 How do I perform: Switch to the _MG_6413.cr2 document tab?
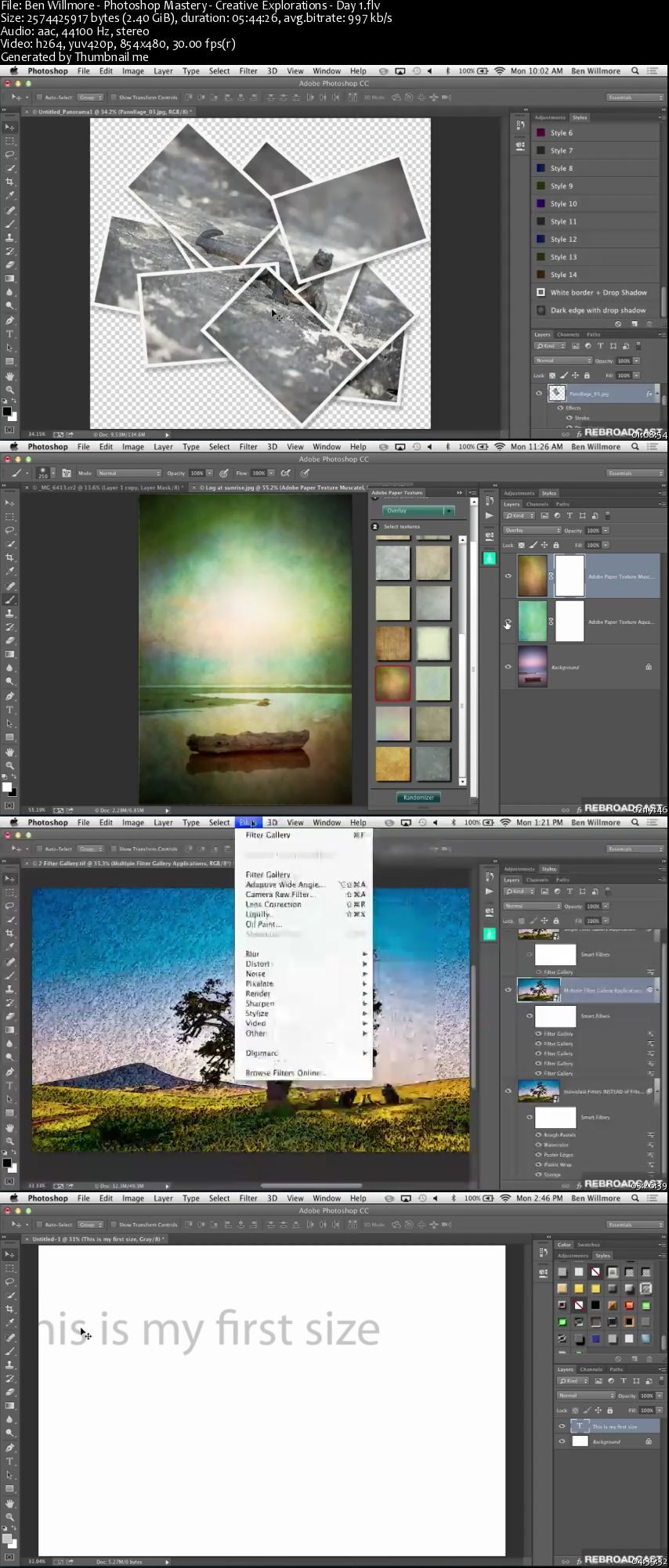[108, 487]
